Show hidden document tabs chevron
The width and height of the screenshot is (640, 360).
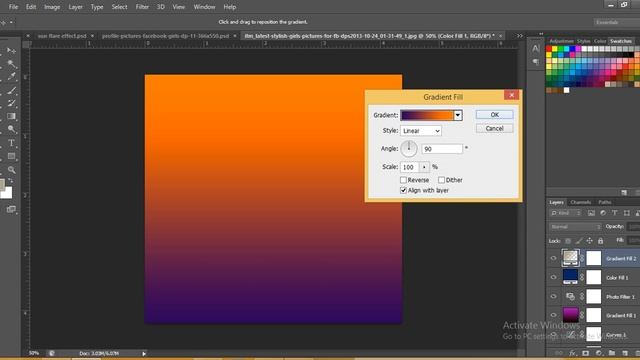520,36
